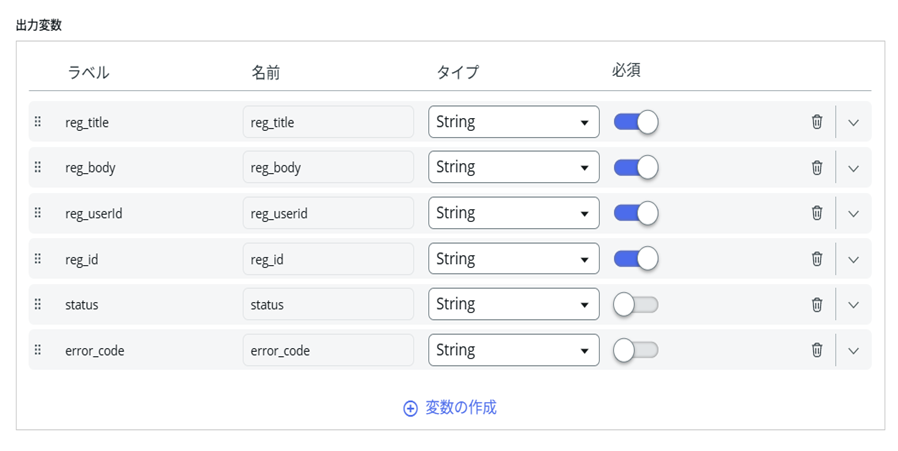Select the error_code name field

[x=328, y=350]
